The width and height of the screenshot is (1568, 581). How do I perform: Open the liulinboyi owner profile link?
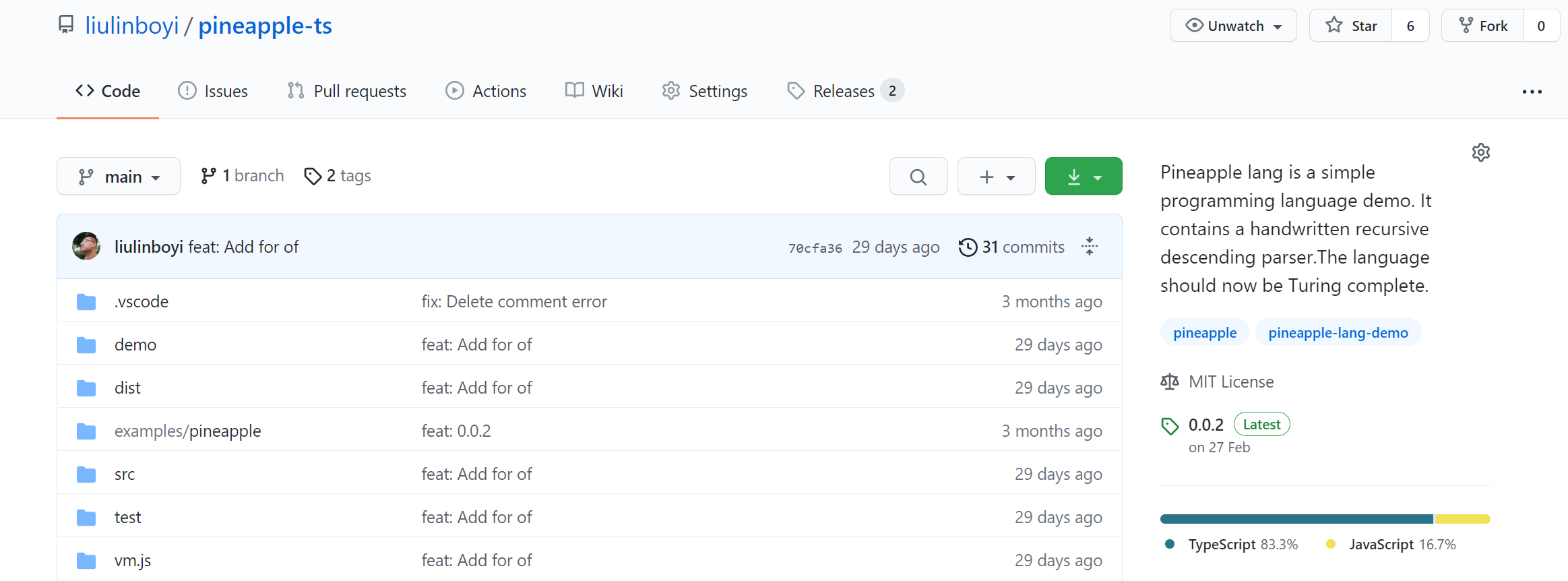pyautogui.click(x=132, y=26)
